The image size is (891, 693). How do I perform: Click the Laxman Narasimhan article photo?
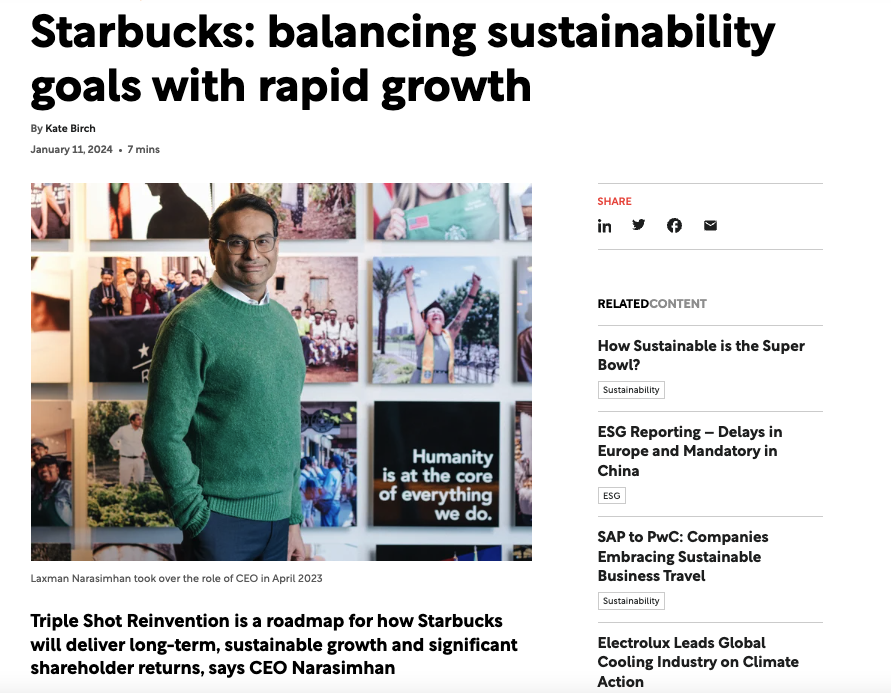(281, 371)
